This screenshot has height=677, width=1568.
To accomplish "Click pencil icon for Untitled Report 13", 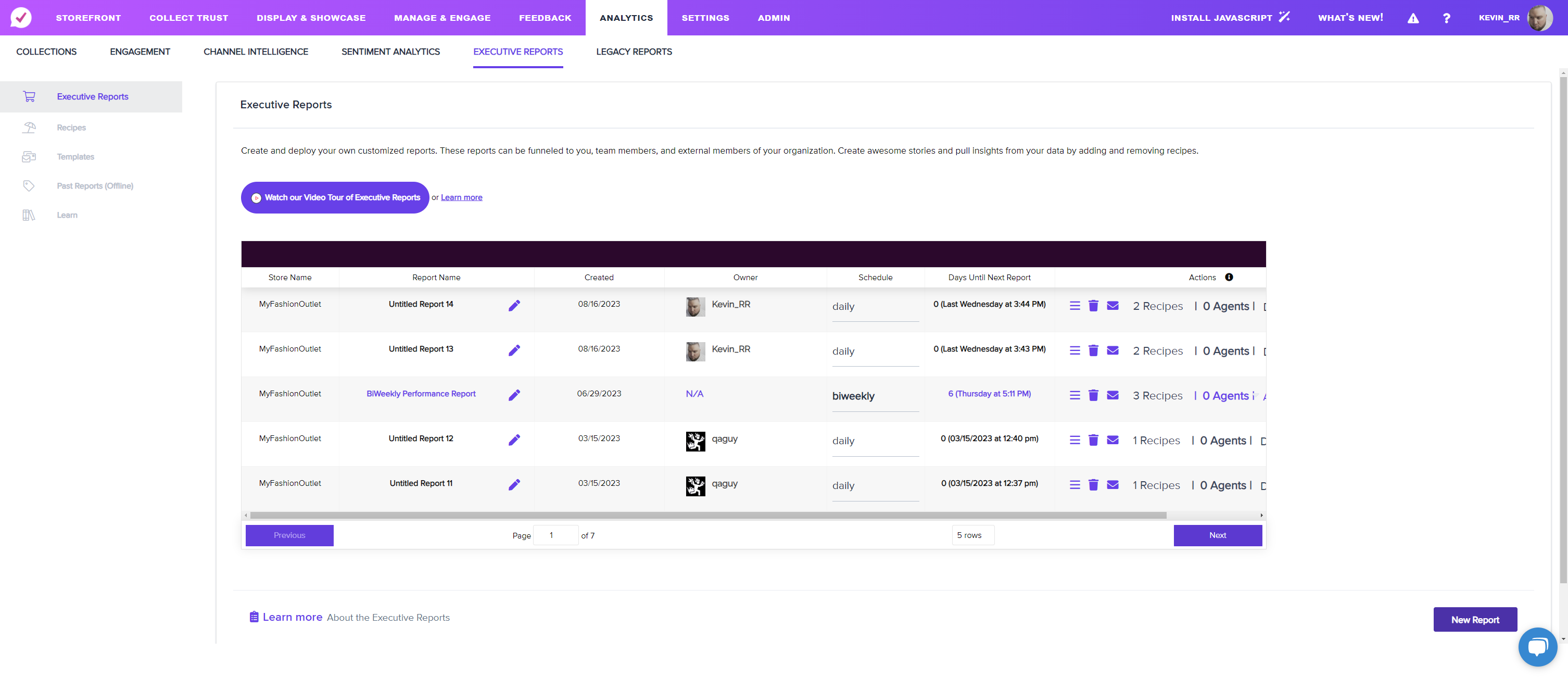I will pos(514,350).
